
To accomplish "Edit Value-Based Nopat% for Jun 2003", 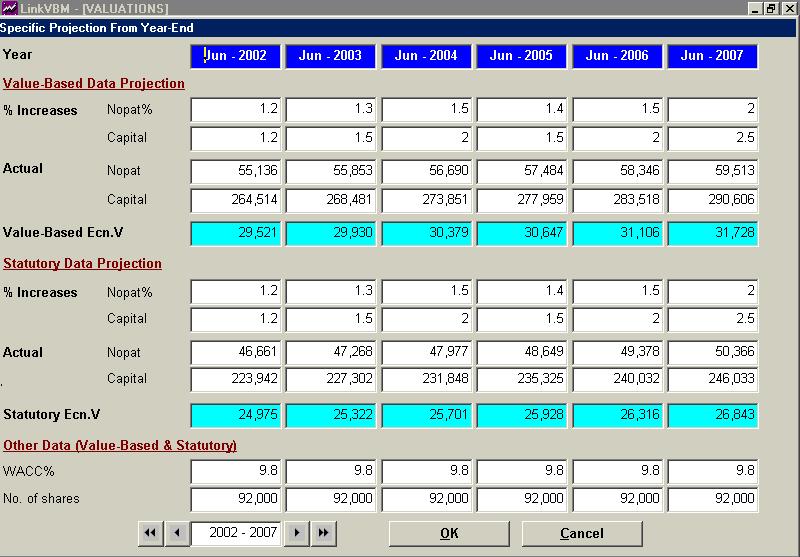I will tap(331, 109).
